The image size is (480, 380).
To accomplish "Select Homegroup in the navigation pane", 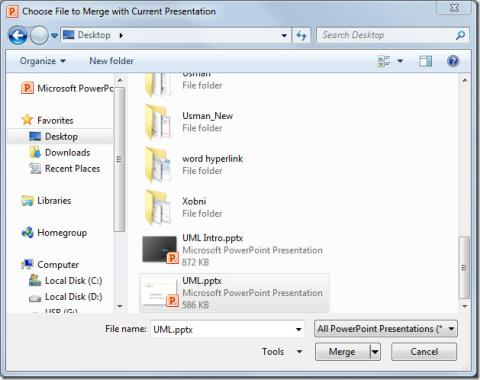I will pos(62,233).
